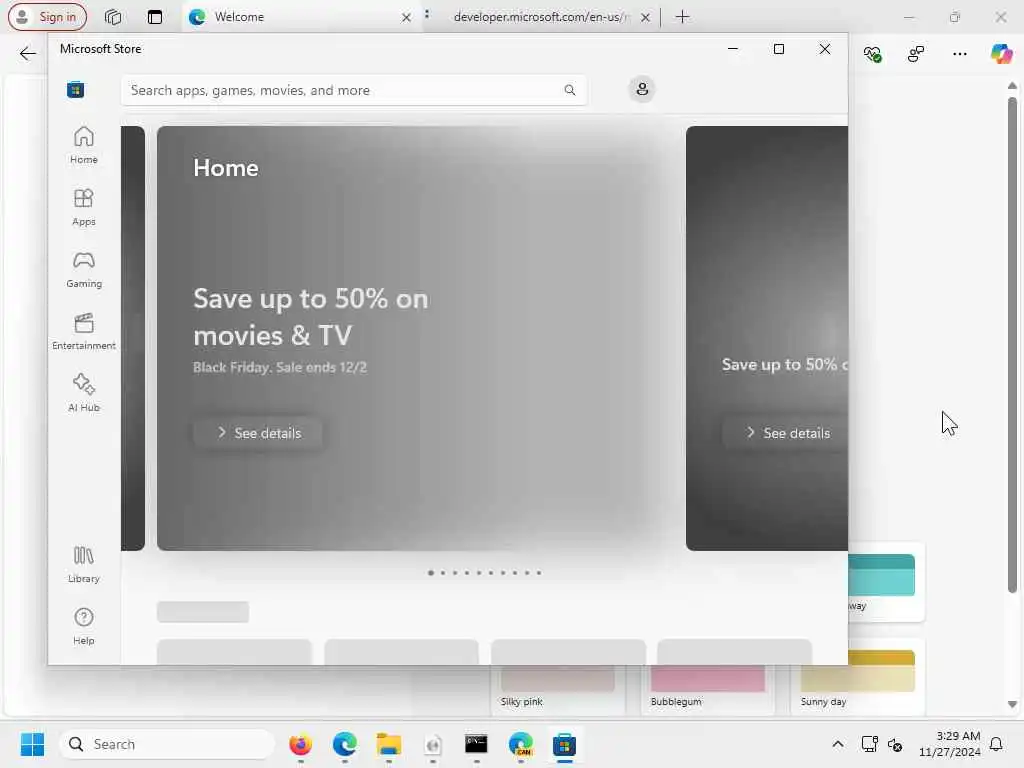Open Edge browser essentials heart icon
This screenshot has height=768, width=1024.
872,54
